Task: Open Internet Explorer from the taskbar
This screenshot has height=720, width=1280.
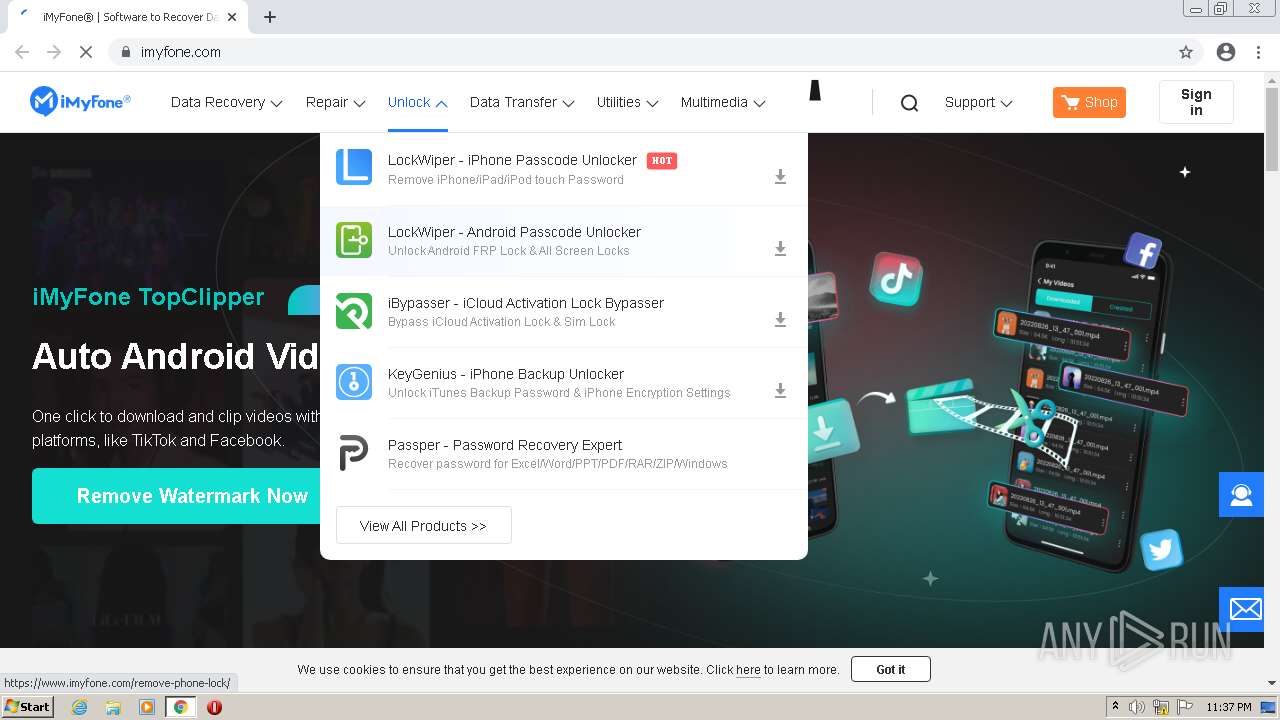Action: (x=79, y=707)
